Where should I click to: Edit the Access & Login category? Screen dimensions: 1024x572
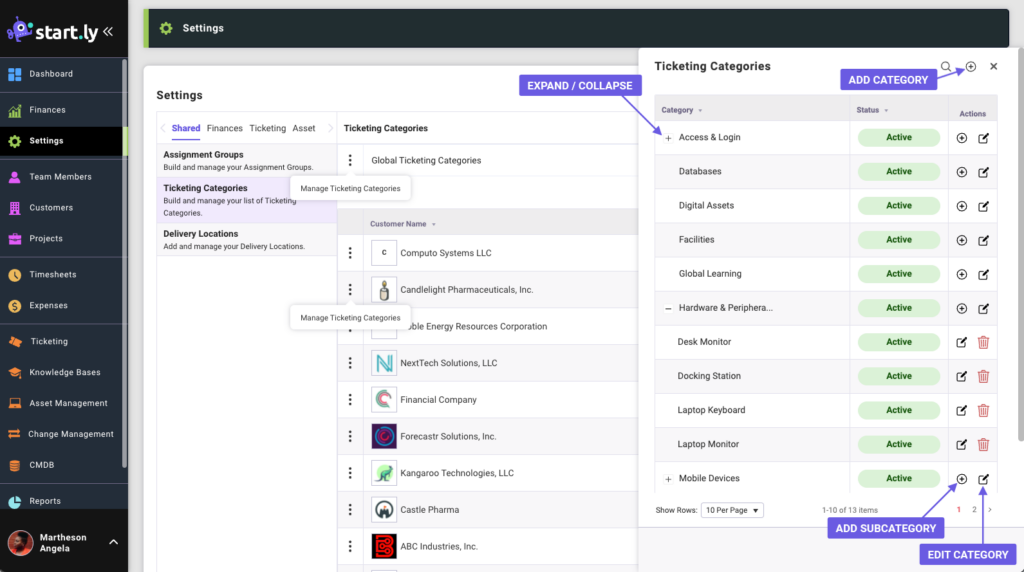(984, 138)
